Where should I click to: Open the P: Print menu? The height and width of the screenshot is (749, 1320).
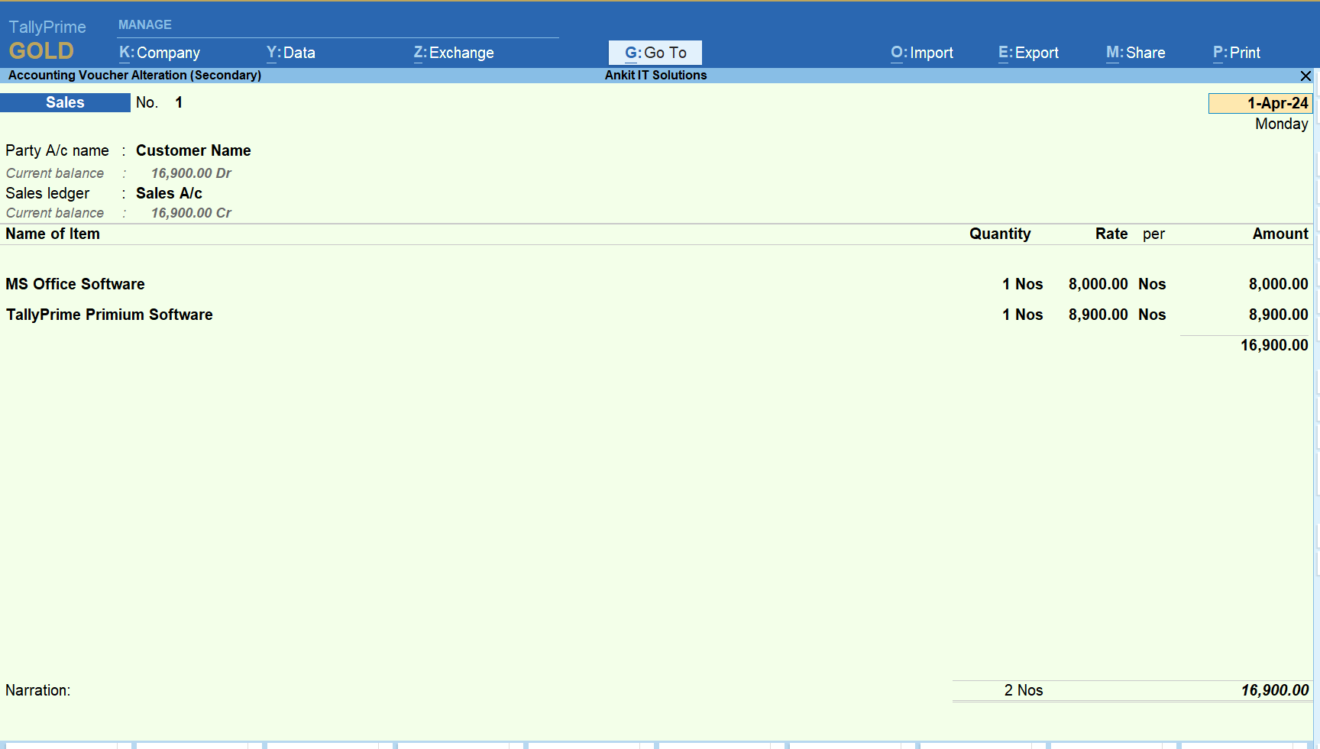[1236, 53]
